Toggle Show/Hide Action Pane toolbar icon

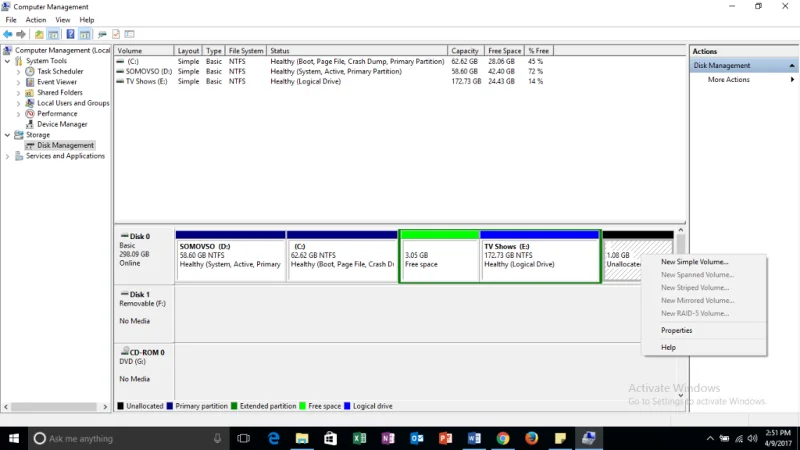[x=85, y=34]
